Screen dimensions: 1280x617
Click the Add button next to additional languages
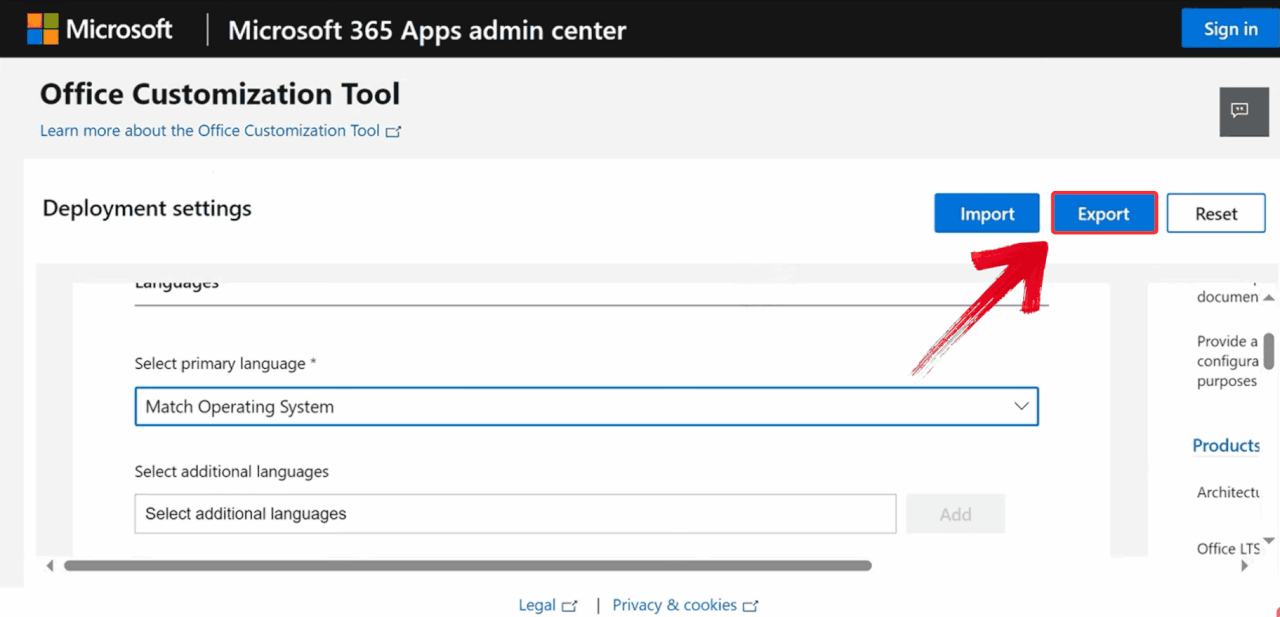[955, 514]
